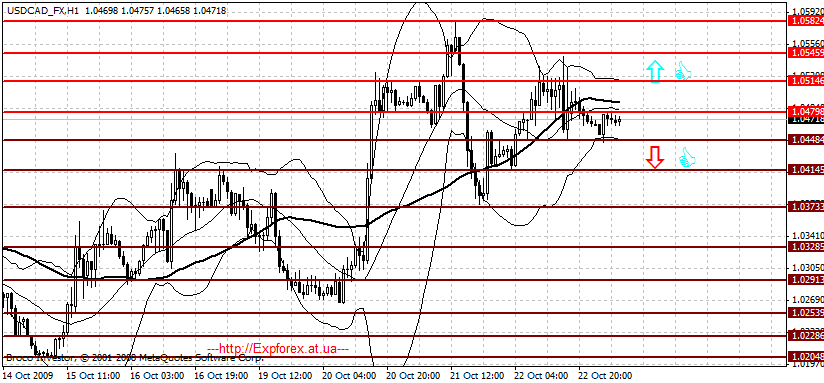Click the cyan up arrow icon
The width and height of the screenshot is (824, 383).
(654, 71)
